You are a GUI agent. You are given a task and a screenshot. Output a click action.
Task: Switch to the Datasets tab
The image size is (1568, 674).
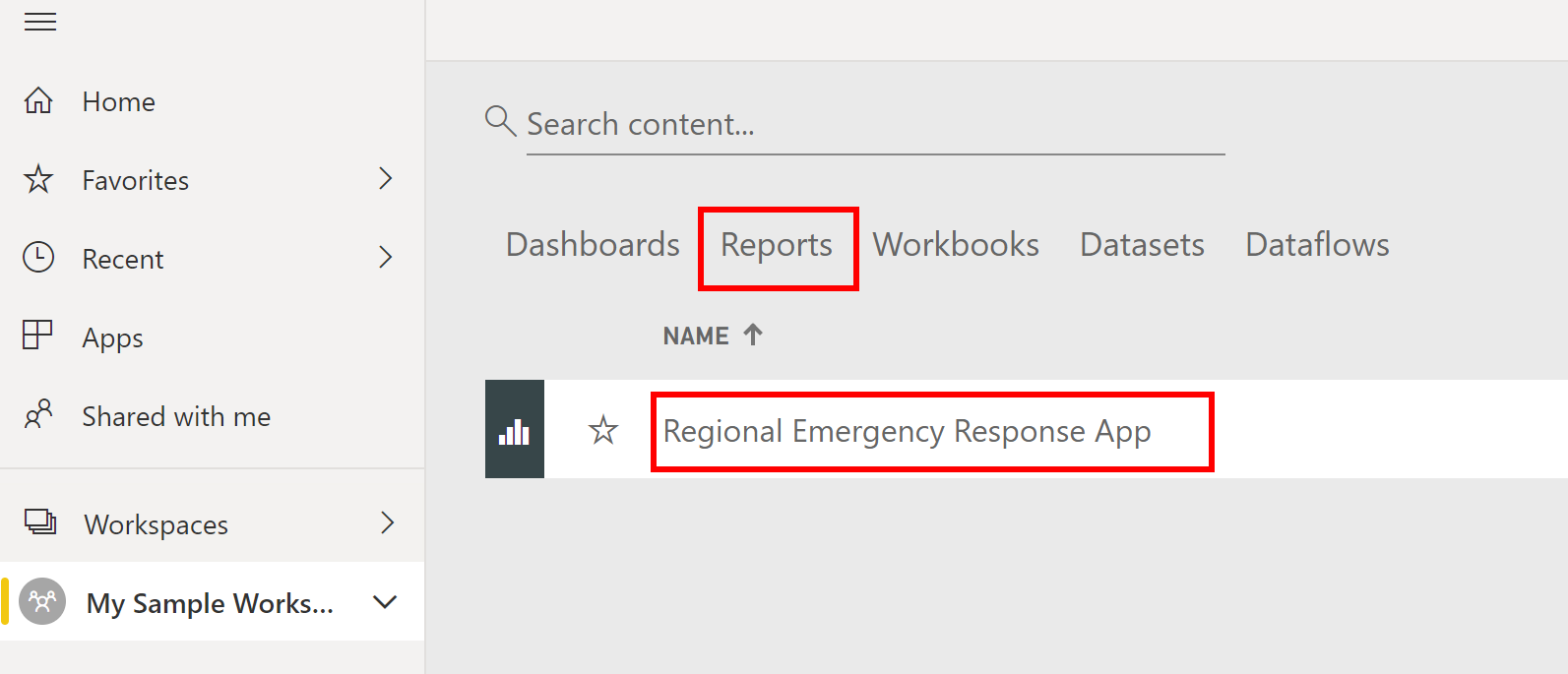tap(1142, 244)
